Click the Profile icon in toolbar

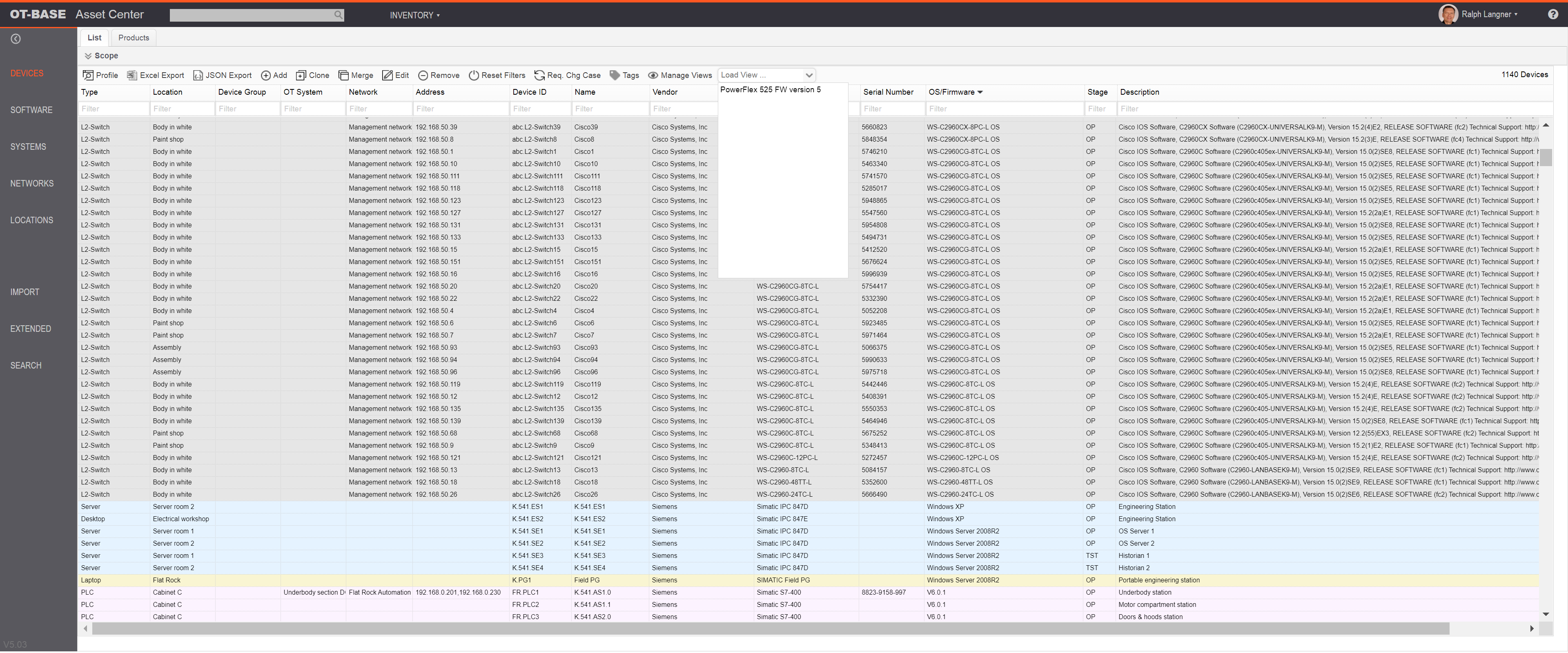click(x=88, y=76)
